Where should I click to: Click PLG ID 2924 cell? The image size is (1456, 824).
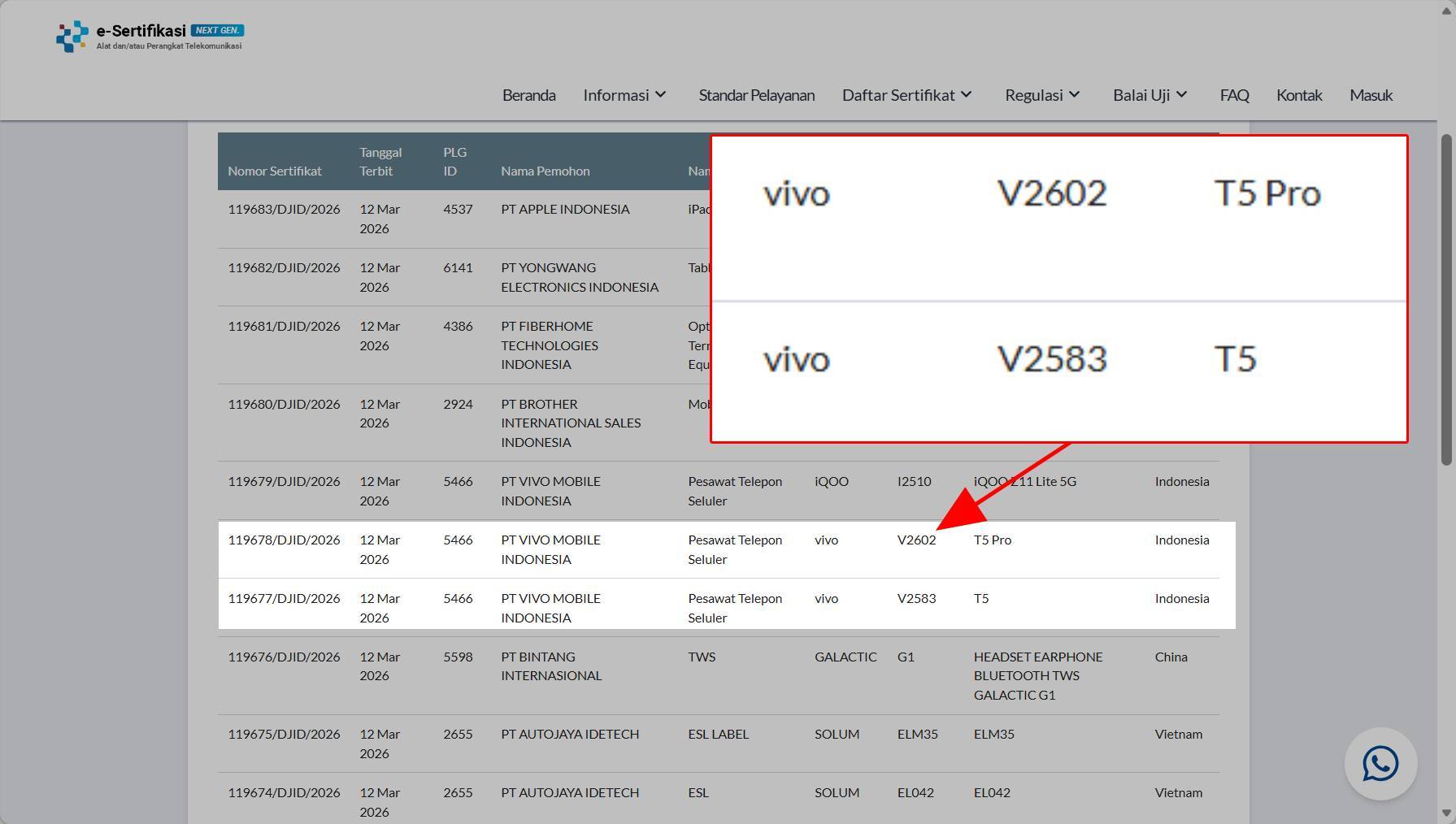click(x=458, y=404)
